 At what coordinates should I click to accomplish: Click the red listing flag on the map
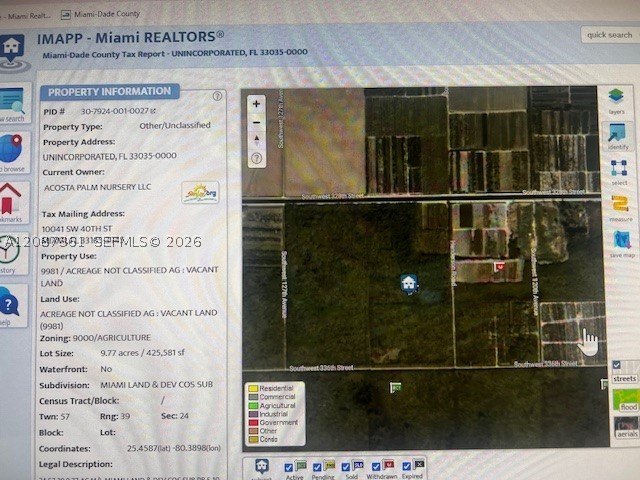(499, 267)
